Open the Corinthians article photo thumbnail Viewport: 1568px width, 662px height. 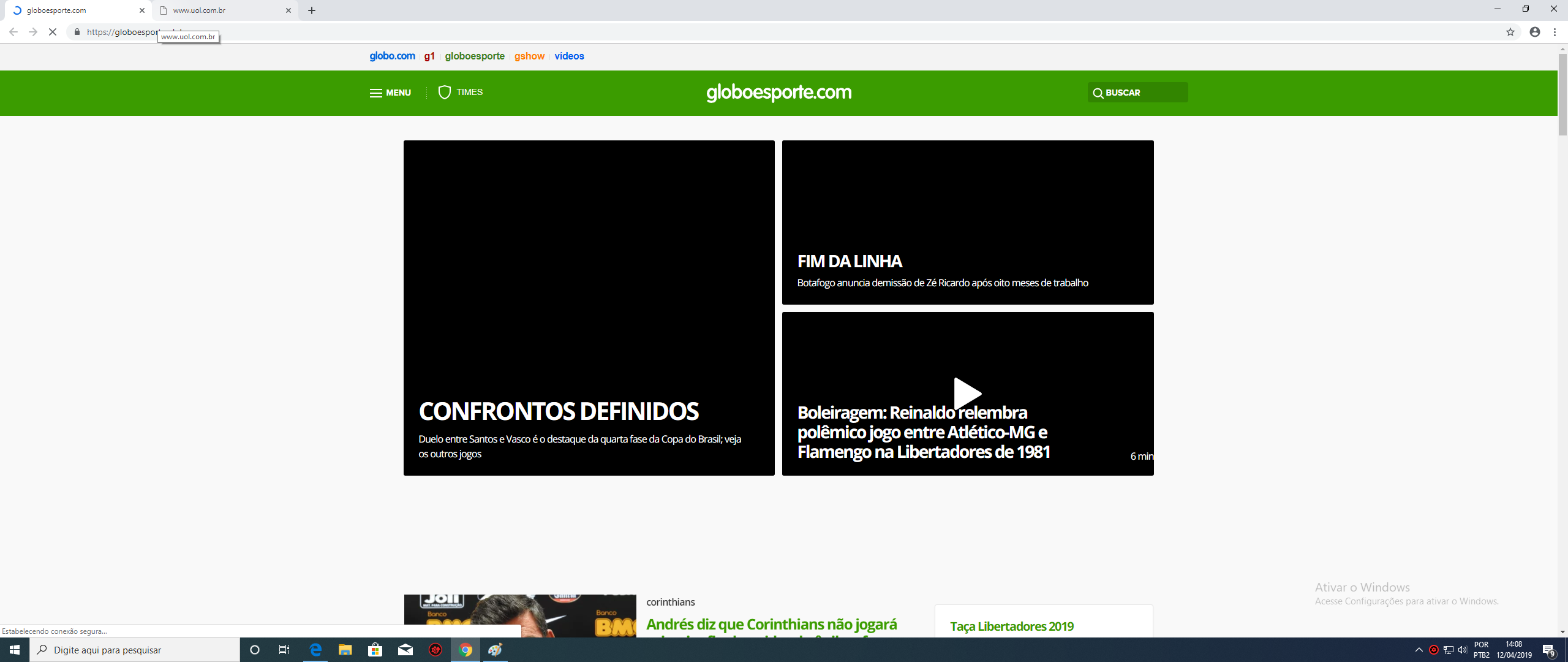click(519, 615)
